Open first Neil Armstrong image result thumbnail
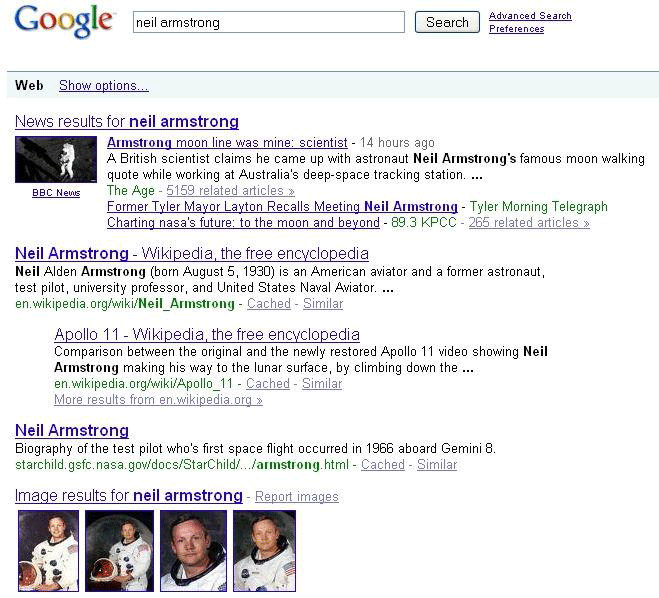Screen dimensions: 659x598 [48, 551]
